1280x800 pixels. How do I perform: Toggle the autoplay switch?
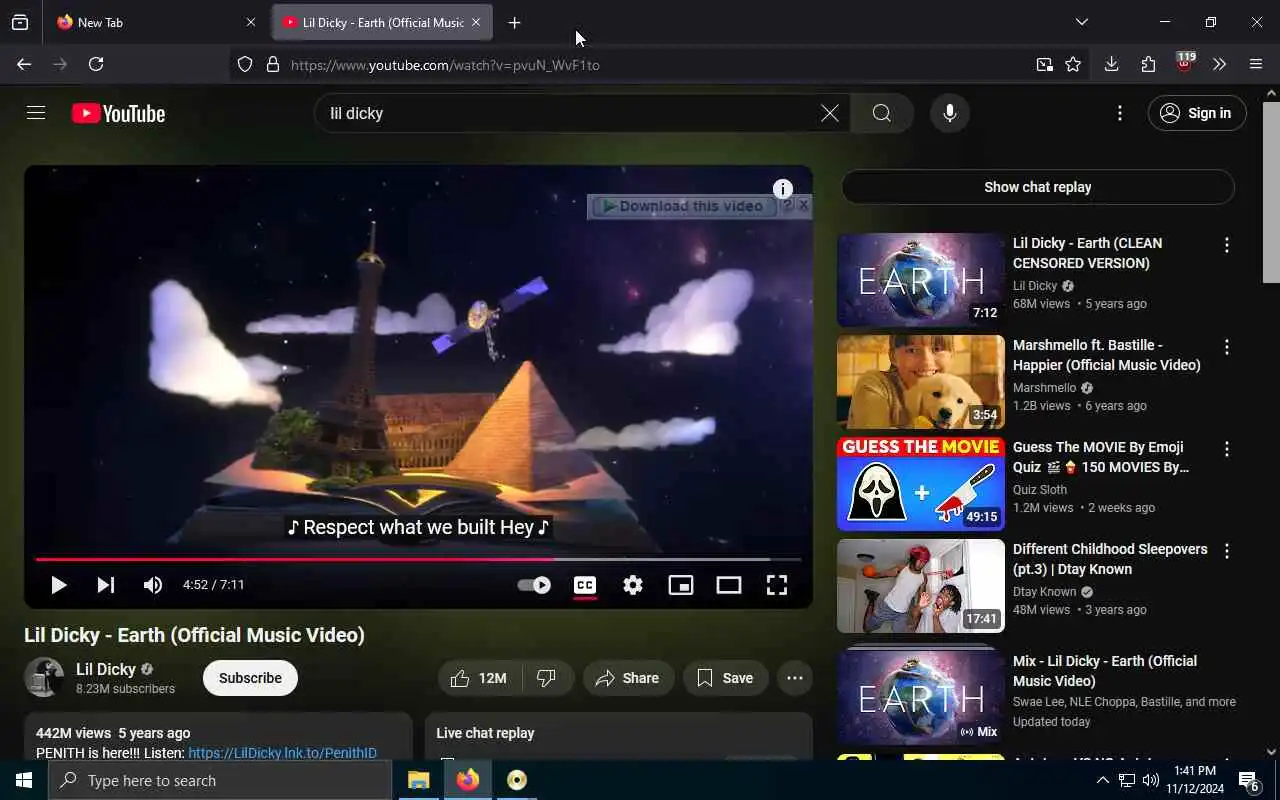point(534,585)
